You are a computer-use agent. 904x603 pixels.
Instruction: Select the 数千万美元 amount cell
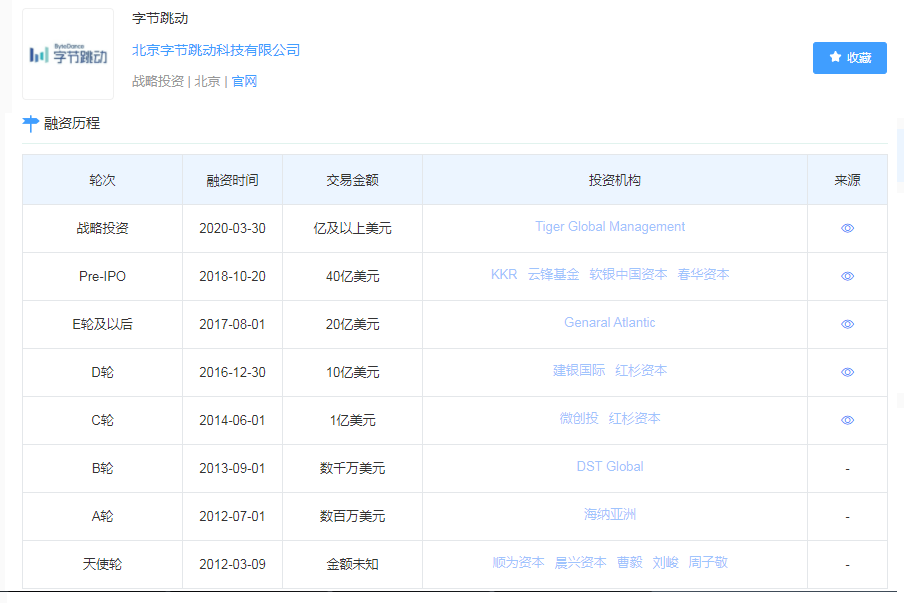[352, 468]
